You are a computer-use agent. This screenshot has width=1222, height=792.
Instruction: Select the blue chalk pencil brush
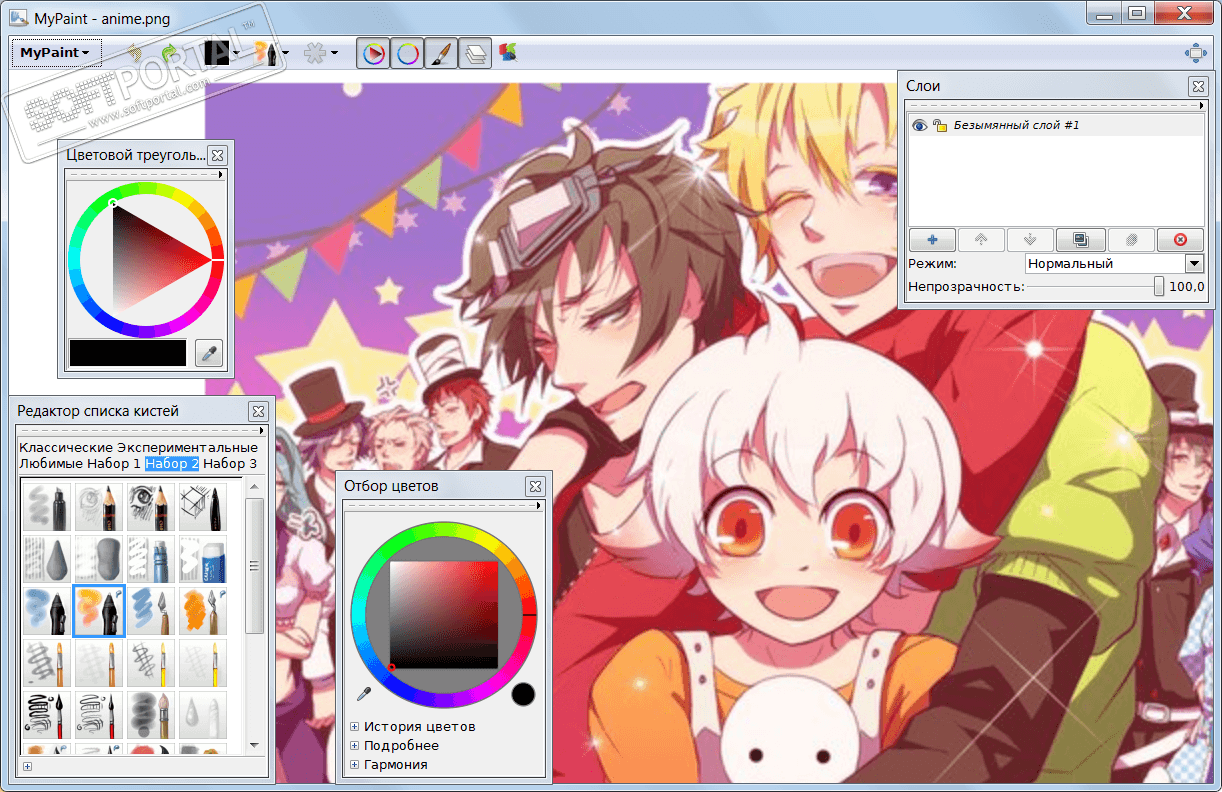[x=151, y=560]
